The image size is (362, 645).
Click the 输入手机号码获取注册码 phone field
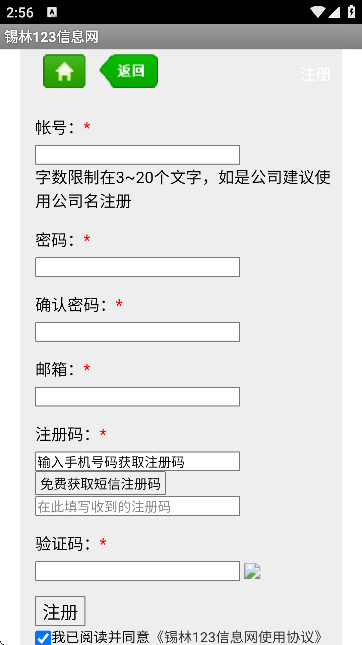point(137,461)
